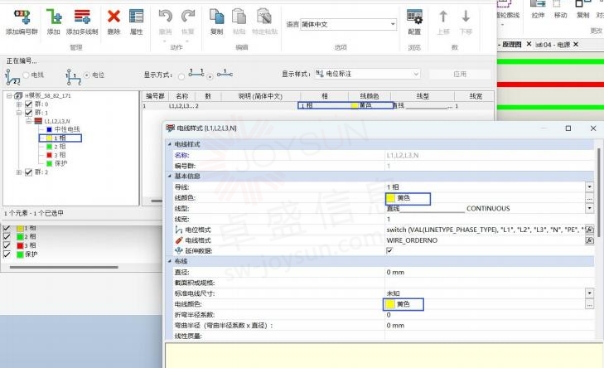Viewport: 605px width, 369px height.
Task: Click the yellow 电线颜色 swatch in dialog
Action: click(x=390, y=304)
